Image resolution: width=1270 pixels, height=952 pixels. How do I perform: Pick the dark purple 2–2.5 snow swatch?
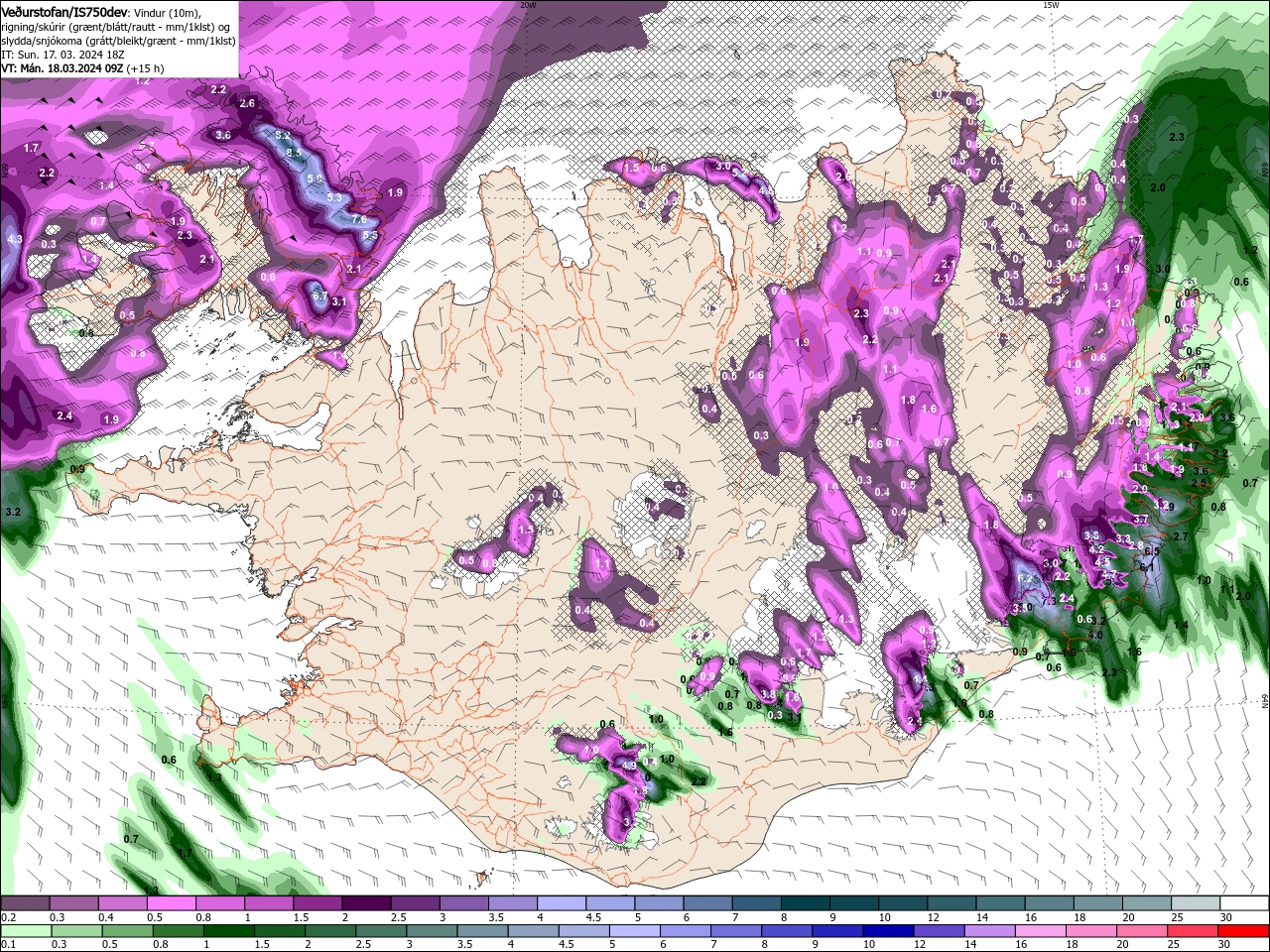pos(365,903)
